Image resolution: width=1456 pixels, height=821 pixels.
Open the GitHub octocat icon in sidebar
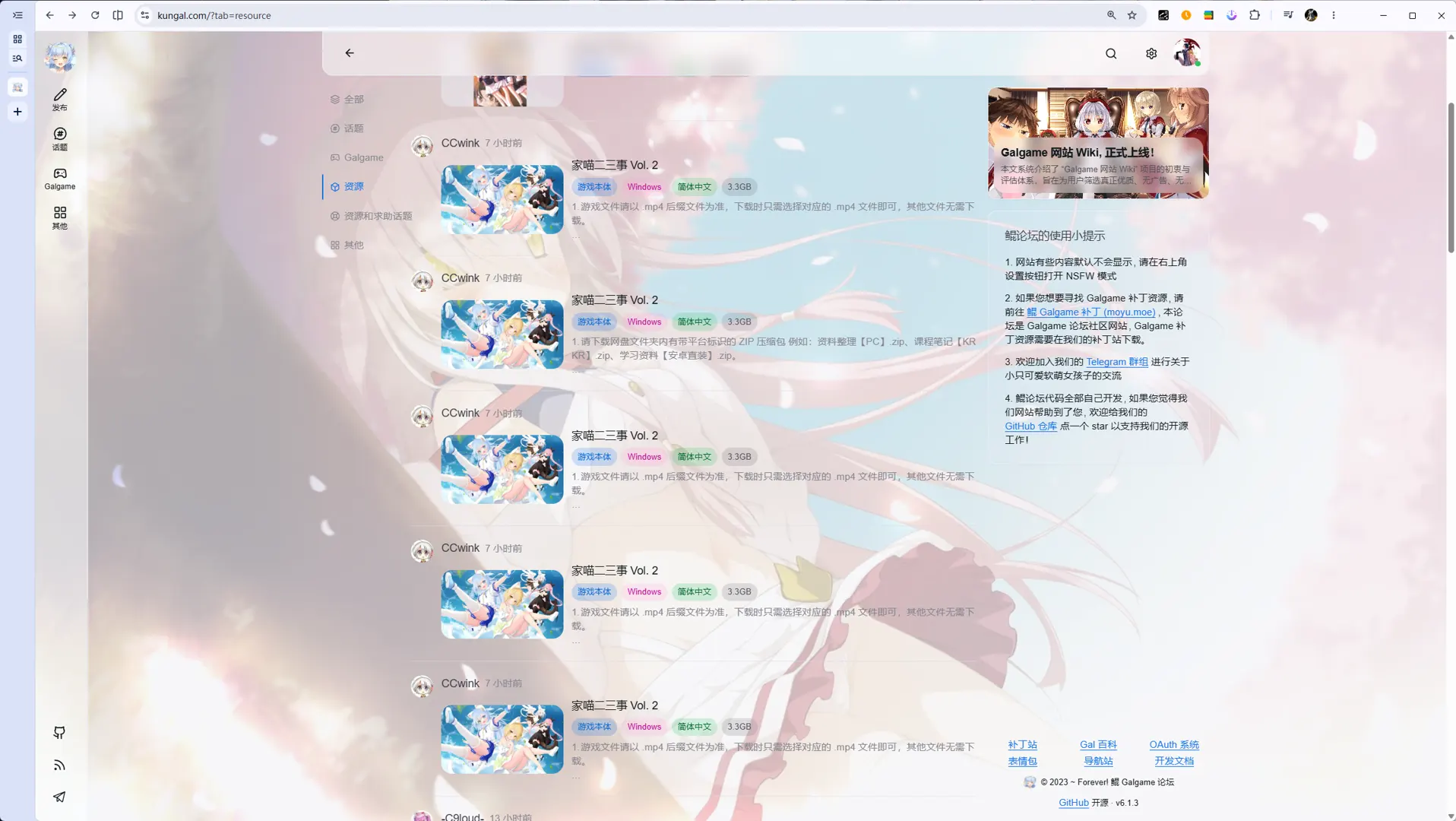[59, 733]
